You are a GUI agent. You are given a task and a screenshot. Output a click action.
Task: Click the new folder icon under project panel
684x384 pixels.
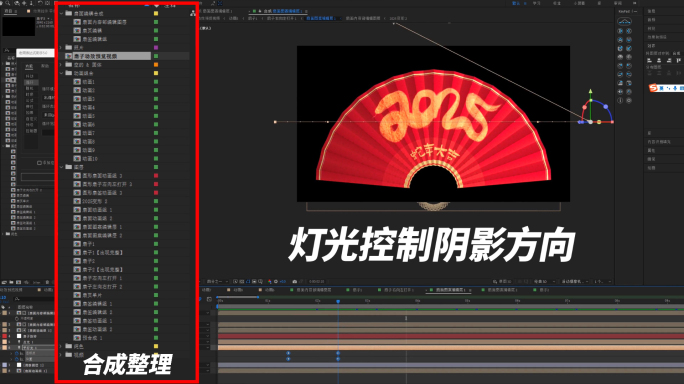click(12, 282)
